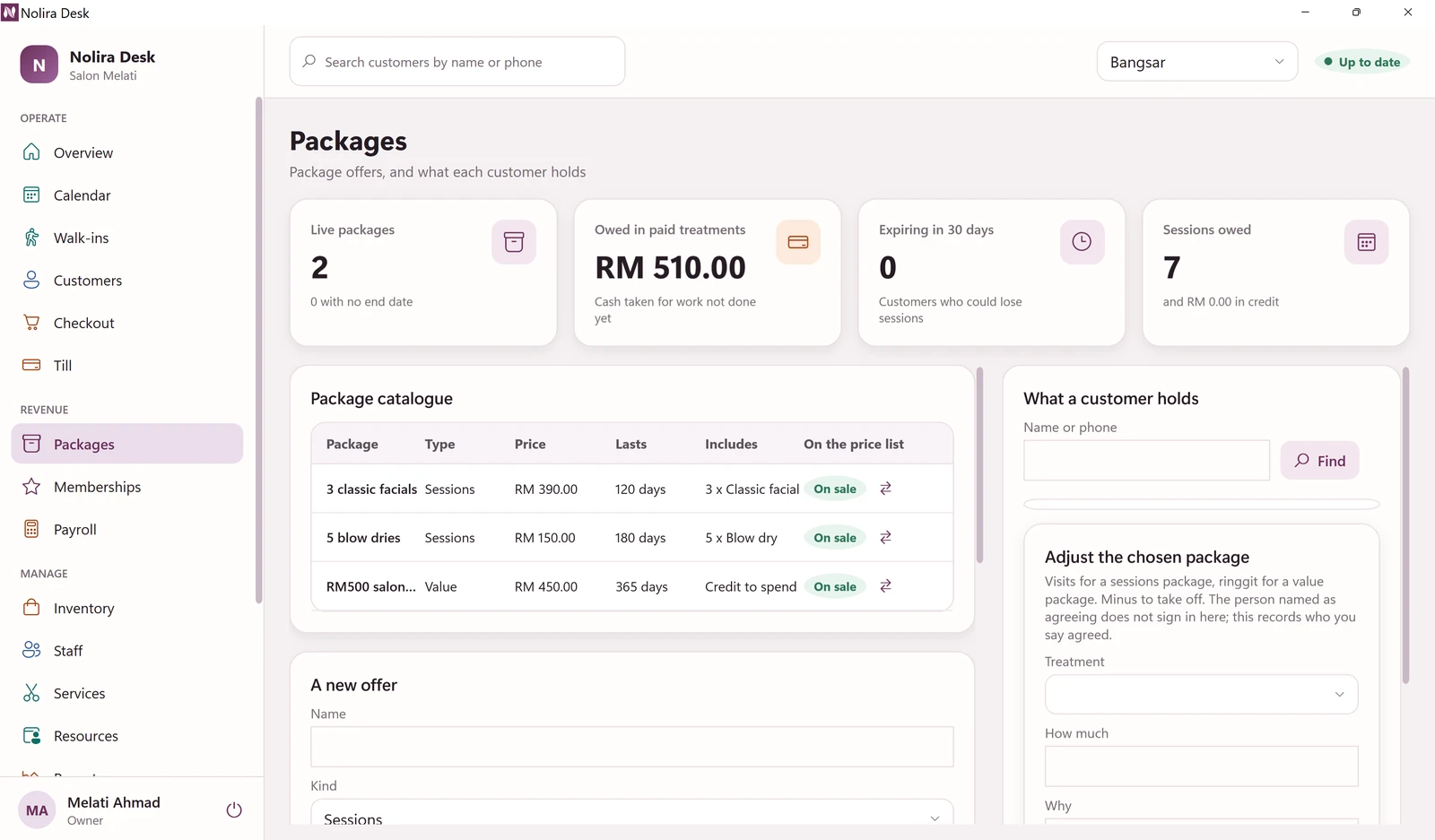Expand the Treatment dropdown
The height and width of the screenshot is (840, 1435).
click(x=1201, y=695)
